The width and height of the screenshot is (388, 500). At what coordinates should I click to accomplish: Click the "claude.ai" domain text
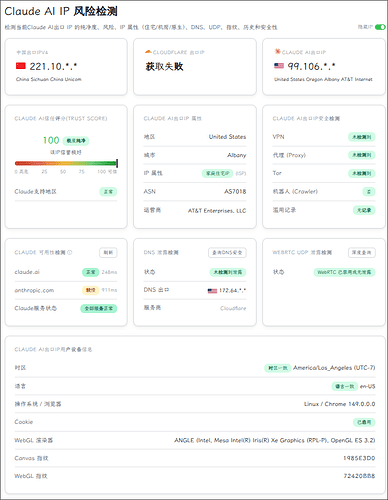pyautogui.click(x=27, y=272)
